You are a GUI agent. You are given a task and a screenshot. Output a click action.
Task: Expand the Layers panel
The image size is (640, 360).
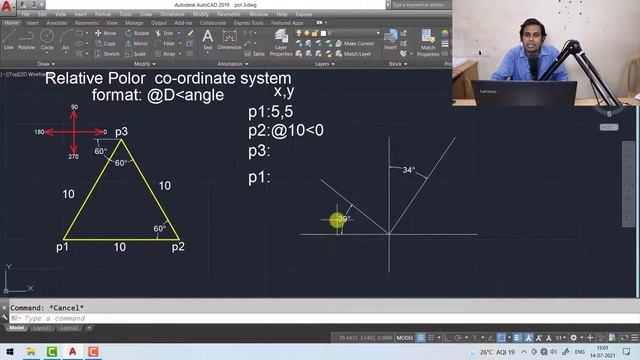(324, 64)
